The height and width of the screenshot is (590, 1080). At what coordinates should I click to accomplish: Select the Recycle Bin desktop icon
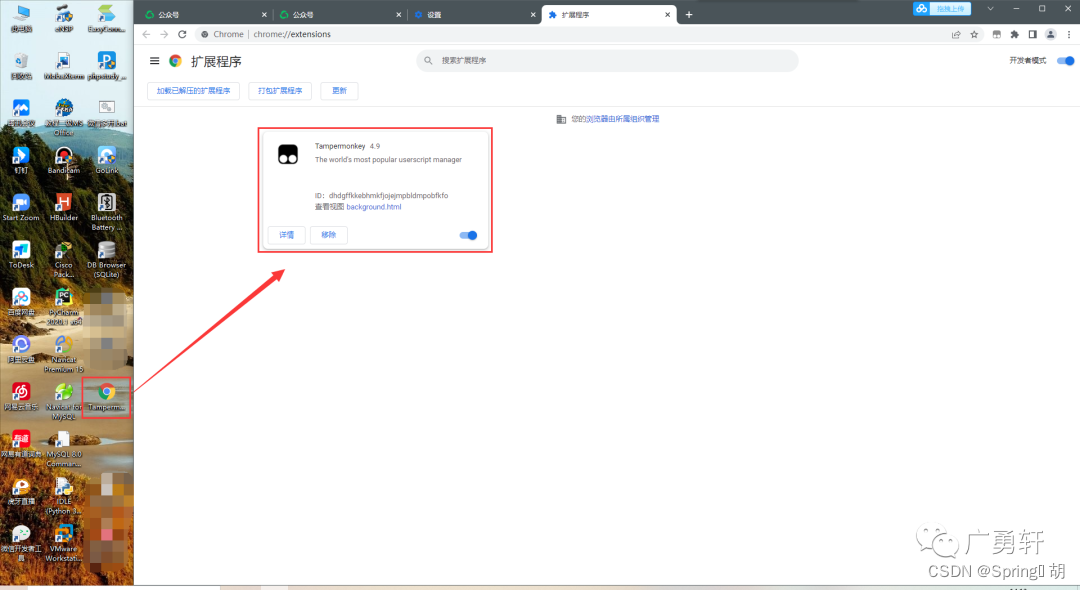pos(21,66)
